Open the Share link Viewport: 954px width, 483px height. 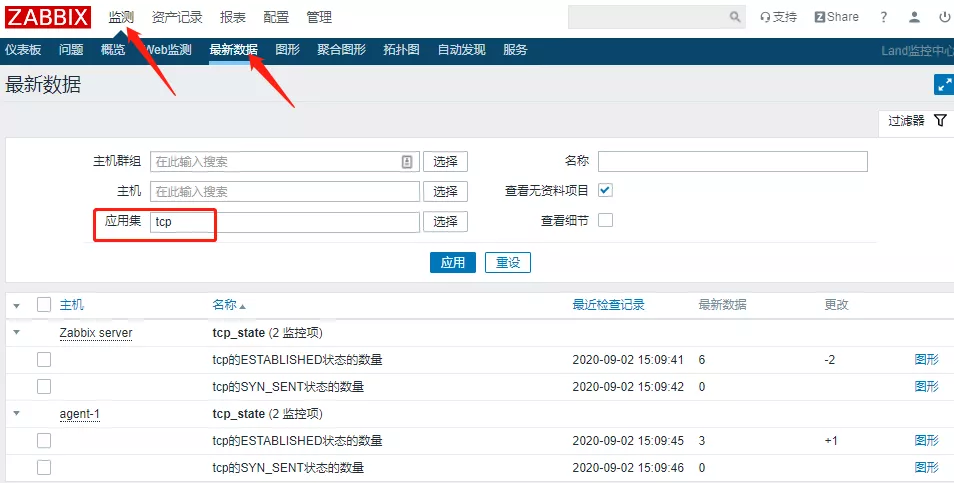coord(836,17)
